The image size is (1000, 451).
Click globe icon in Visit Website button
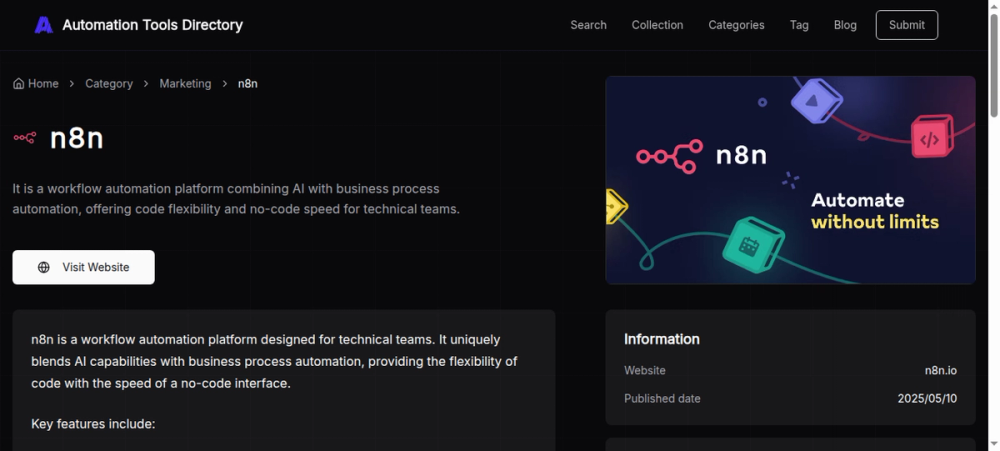tap(43, 267)
